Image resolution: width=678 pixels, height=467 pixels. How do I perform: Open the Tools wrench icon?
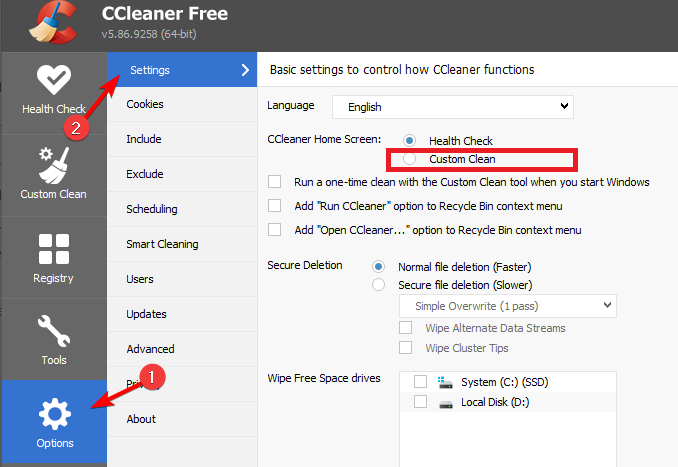[x=54, y=330]
